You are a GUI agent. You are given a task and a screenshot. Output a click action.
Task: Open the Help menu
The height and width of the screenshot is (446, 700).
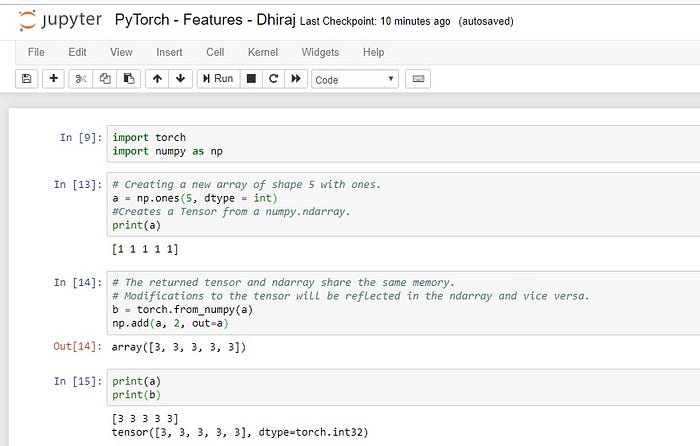374,52
